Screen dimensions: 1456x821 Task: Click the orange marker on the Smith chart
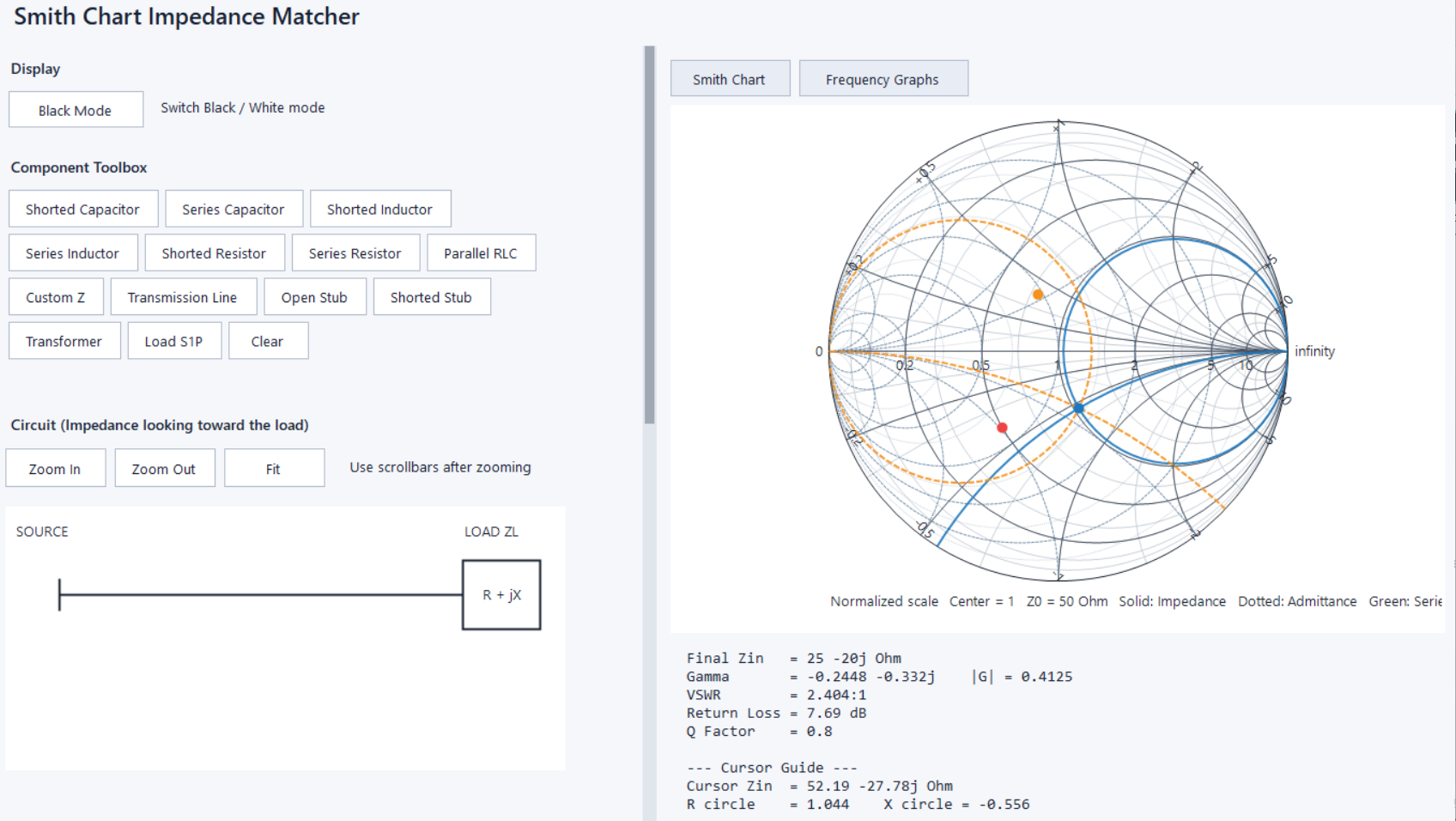[1038, 295]
